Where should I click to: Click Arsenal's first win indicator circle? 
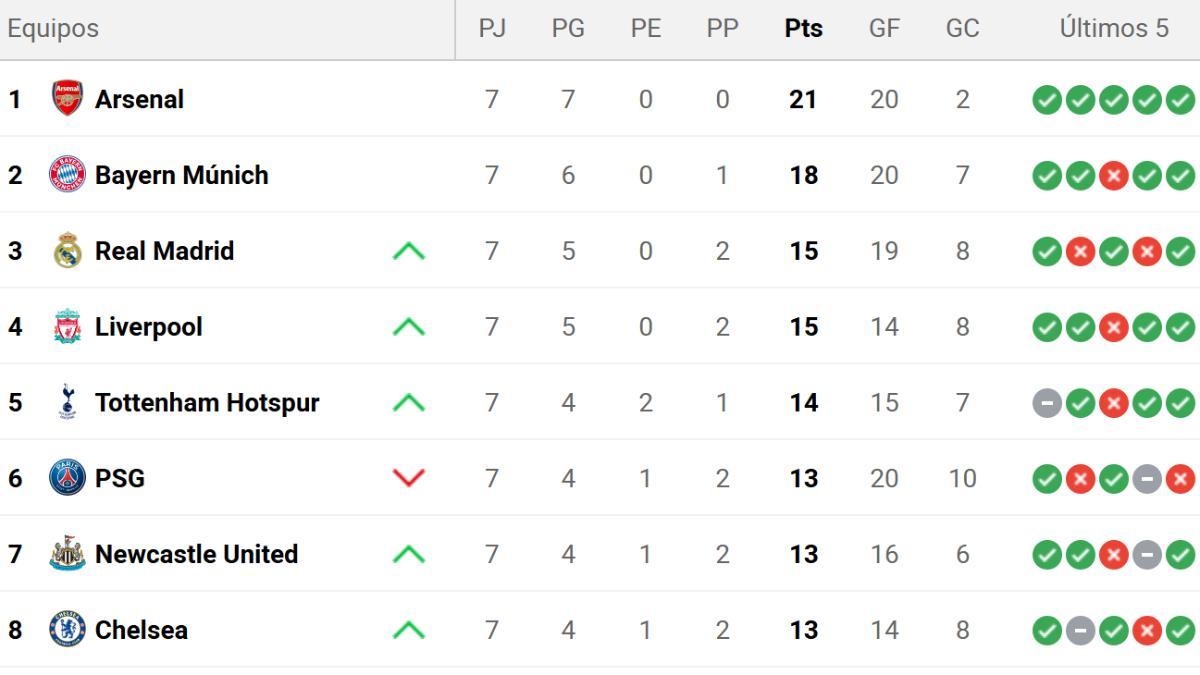coord(1046,99)
